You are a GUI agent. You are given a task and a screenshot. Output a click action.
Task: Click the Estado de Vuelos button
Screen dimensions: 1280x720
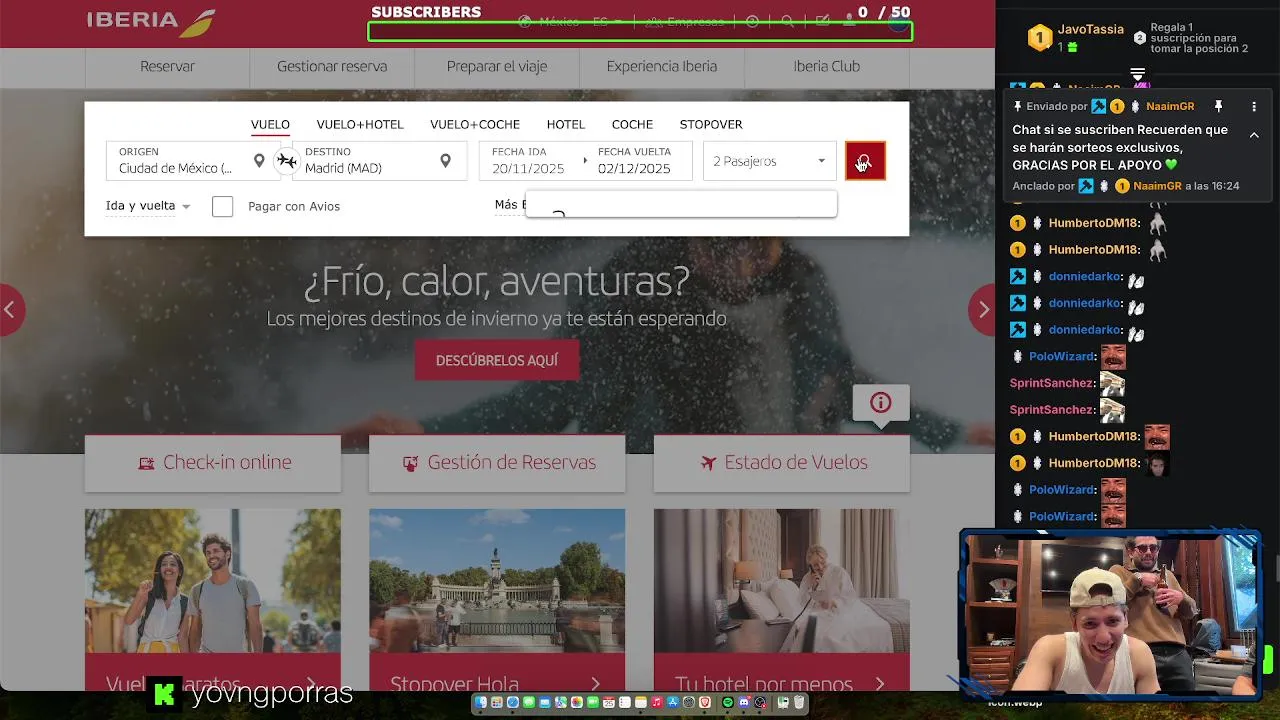click(x=782, y=463)
